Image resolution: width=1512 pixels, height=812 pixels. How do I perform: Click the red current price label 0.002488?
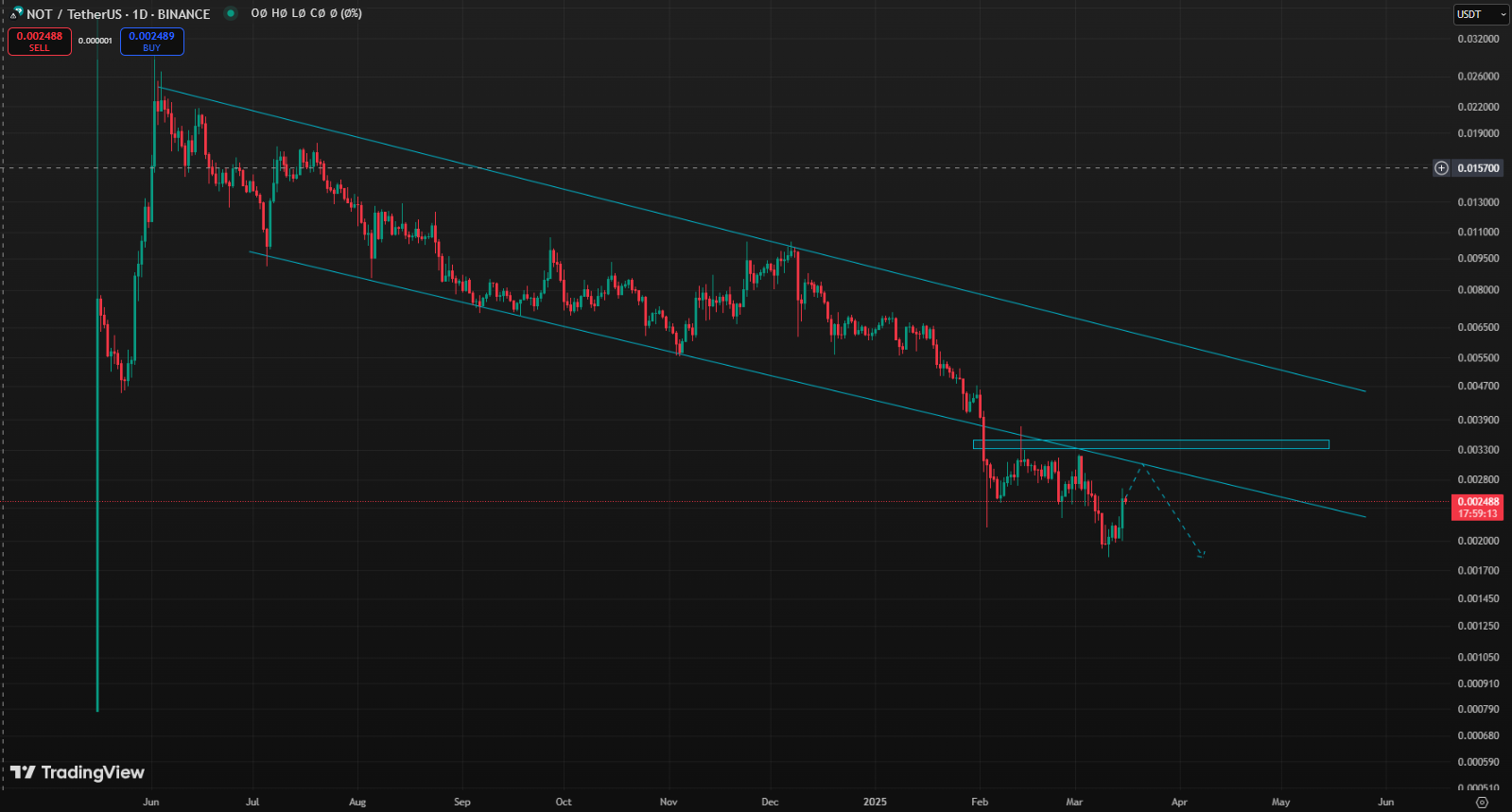tap(1478, 508)
